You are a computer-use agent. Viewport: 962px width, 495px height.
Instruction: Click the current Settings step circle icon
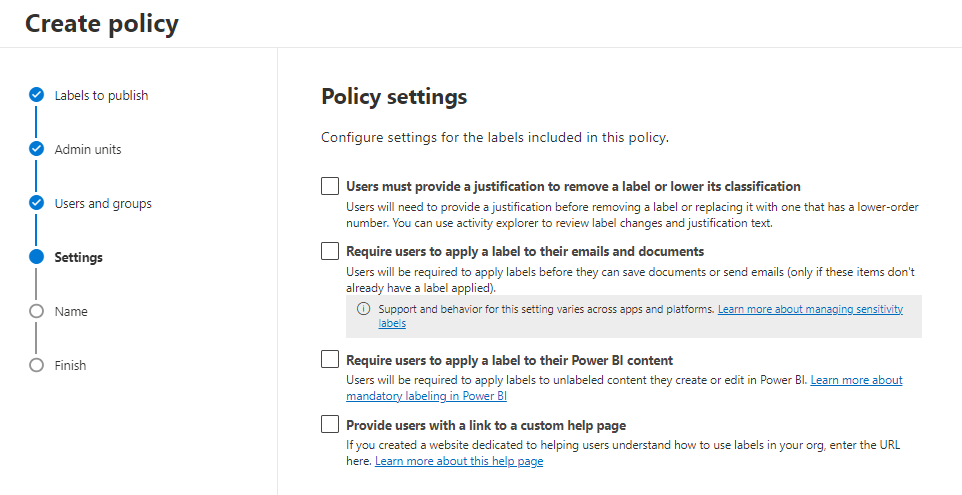pos(37,257)
